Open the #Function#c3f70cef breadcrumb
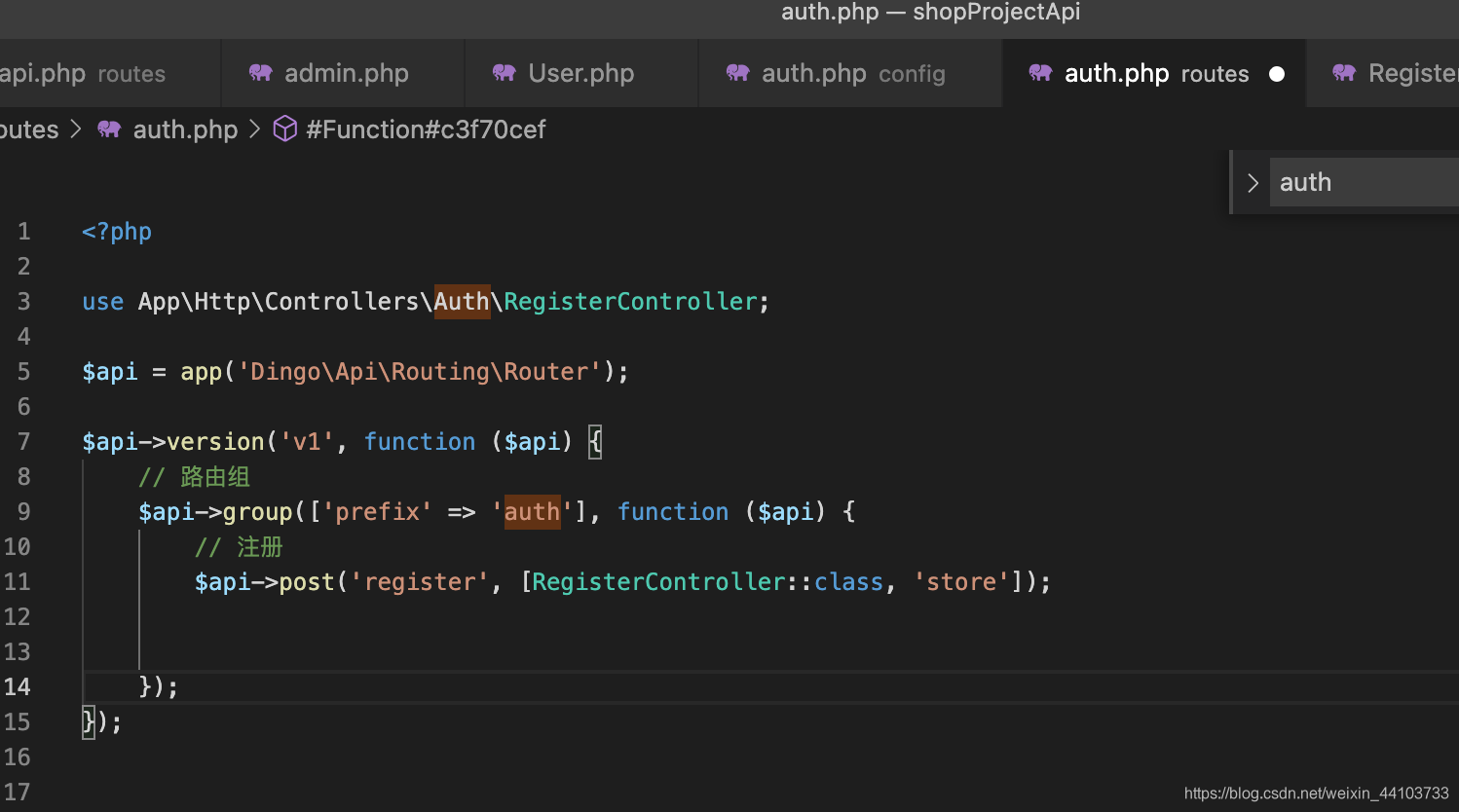The height and width of the screenshot is (812, 1459). click(426, 129)
